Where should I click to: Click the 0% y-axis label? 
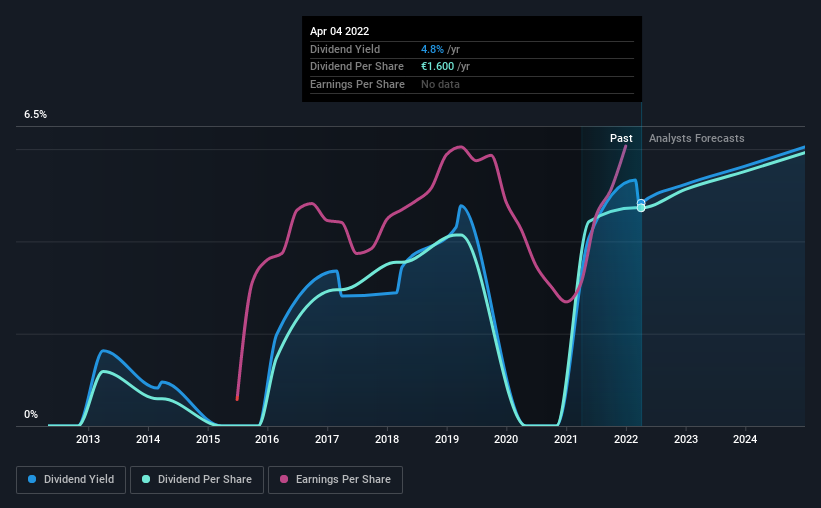coord(31,415)
